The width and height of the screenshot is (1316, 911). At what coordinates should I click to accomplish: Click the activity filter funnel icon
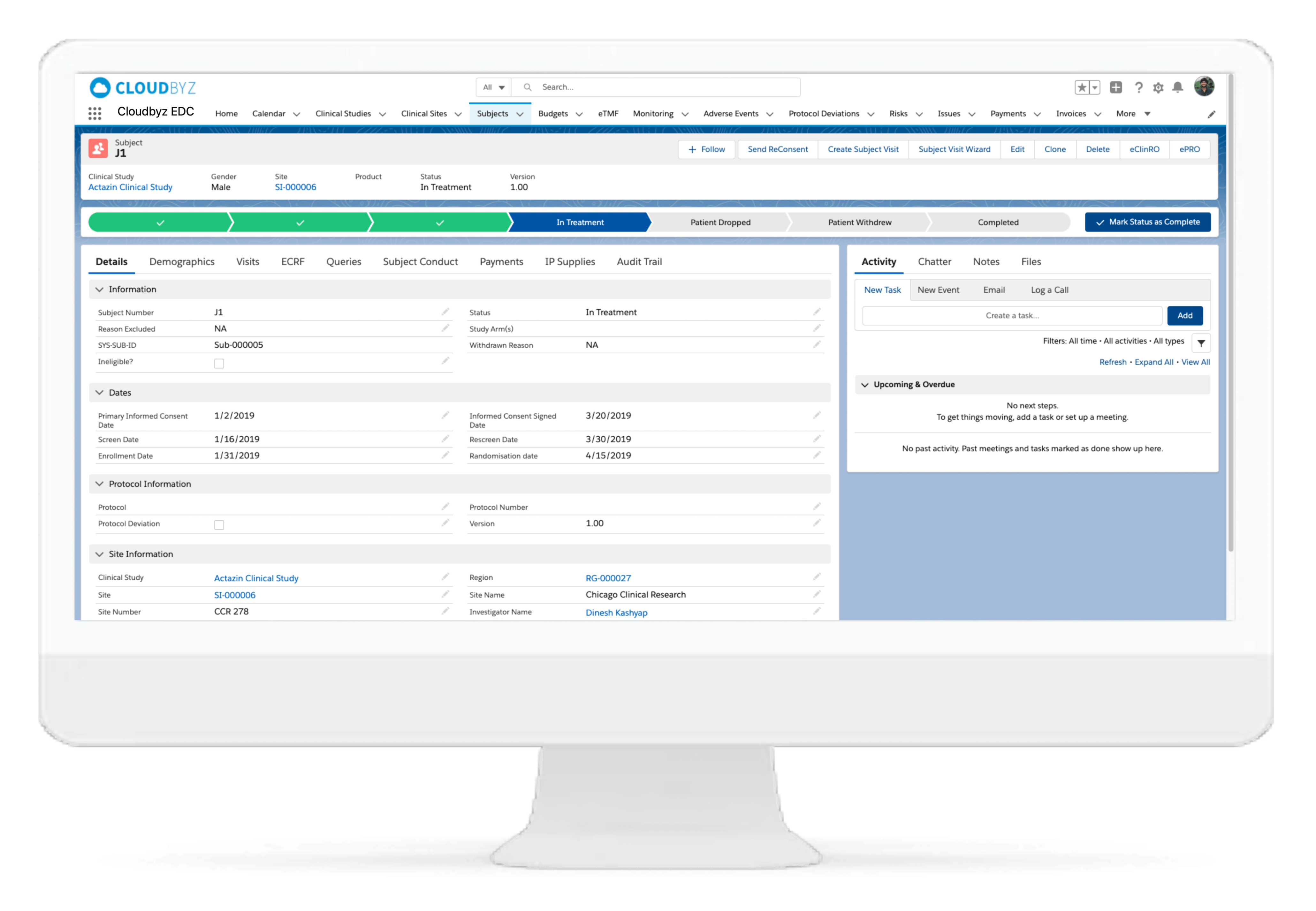(x=1201, y=343)
